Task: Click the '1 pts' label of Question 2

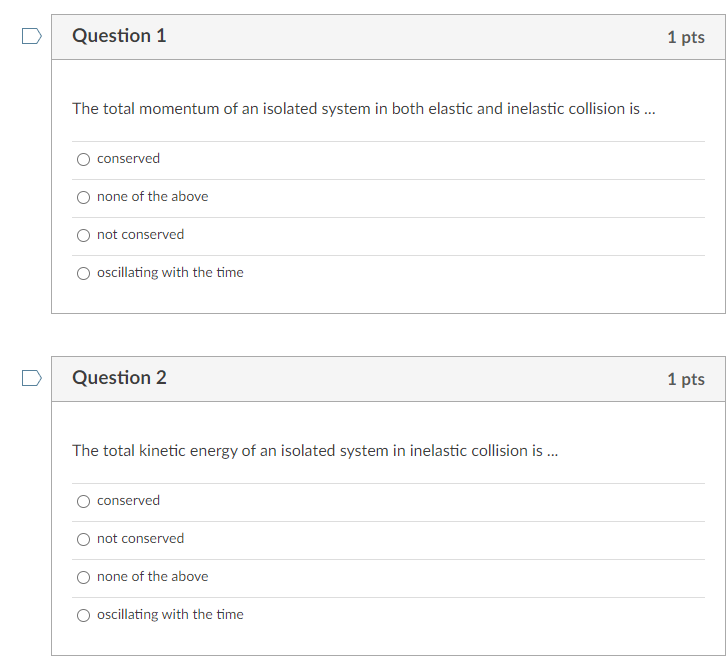Action: coord(685,379)
